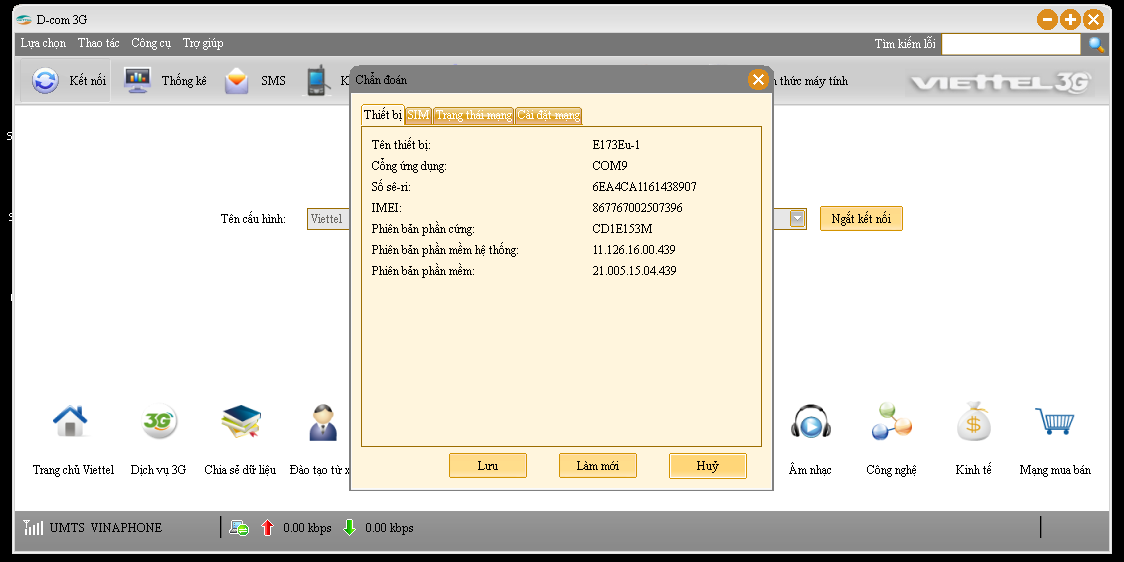Click the device name E173Eu-1
Image resolution: width=1124 pixels, height=562 pixels.
[616, 145]
